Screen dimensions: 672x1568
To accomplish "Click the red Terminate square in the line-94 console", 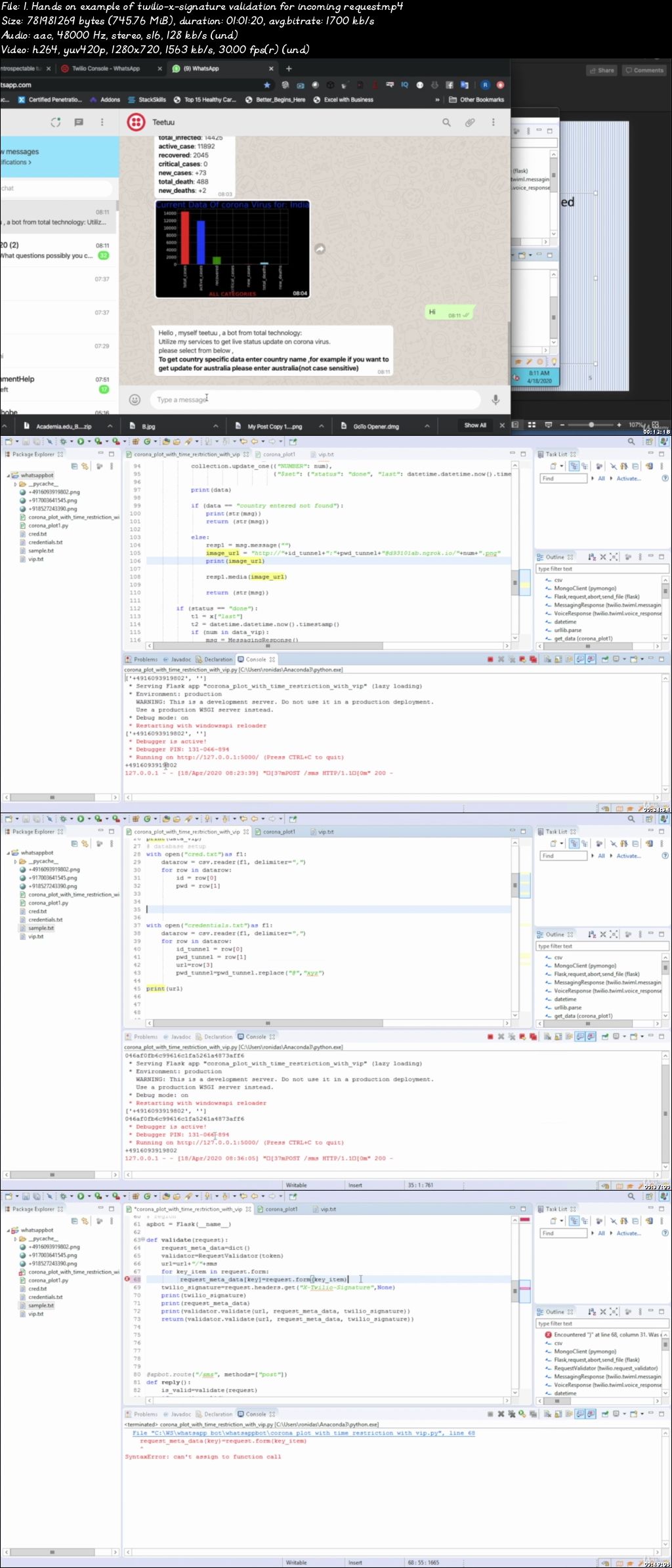I will tap(490, 659).
